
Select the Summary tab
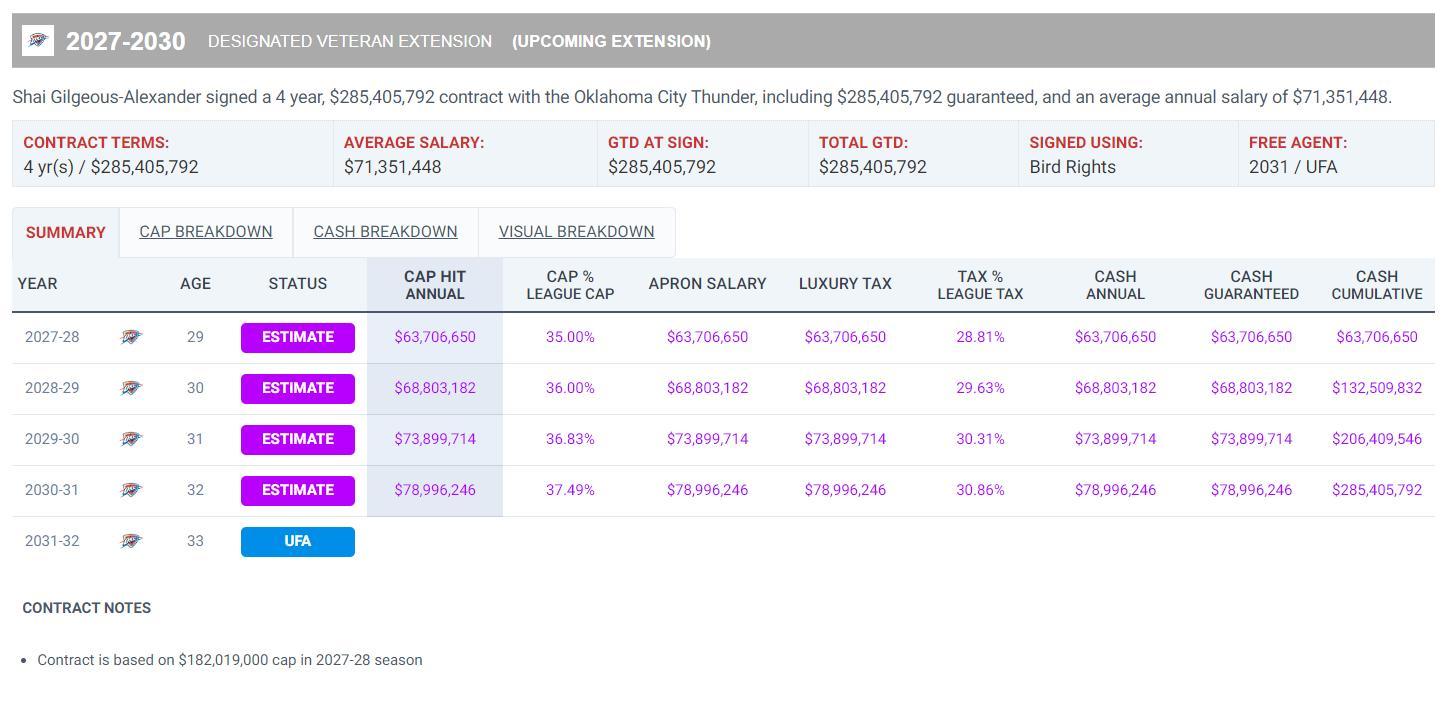65,233
